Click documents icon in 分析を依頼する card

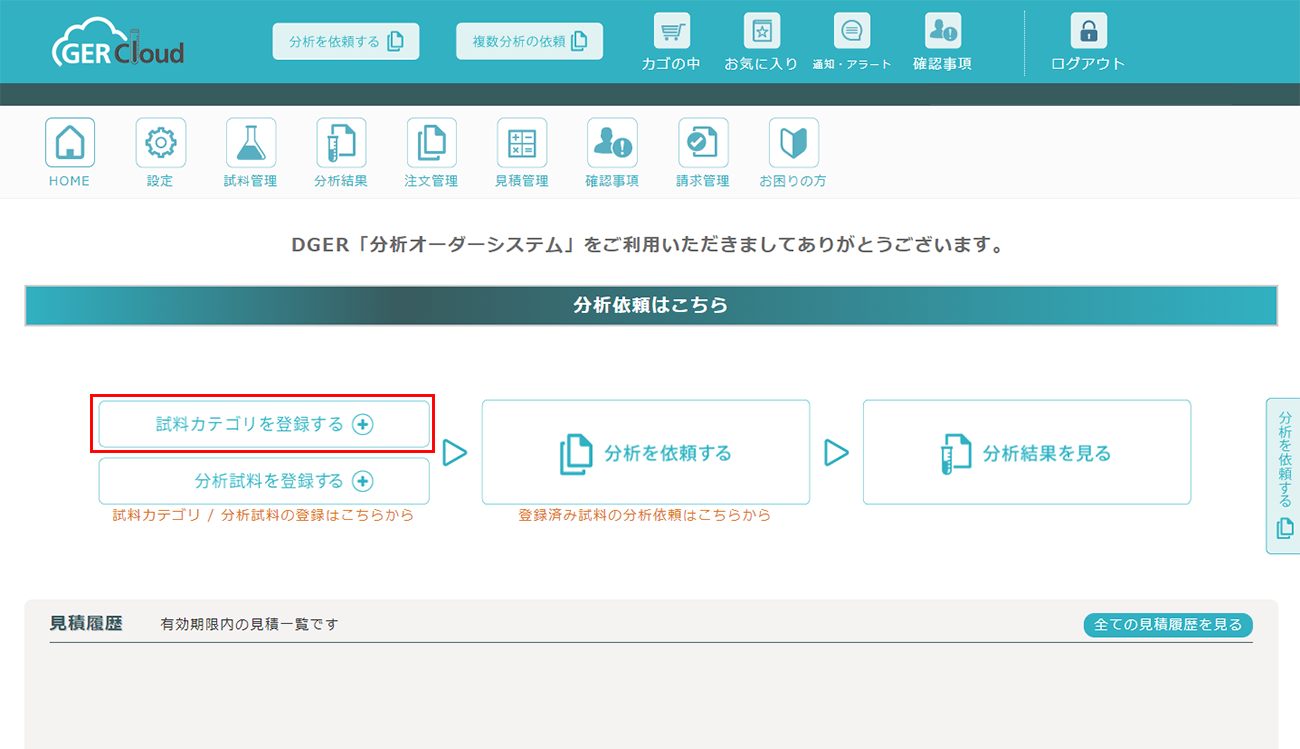pos(576,454)
